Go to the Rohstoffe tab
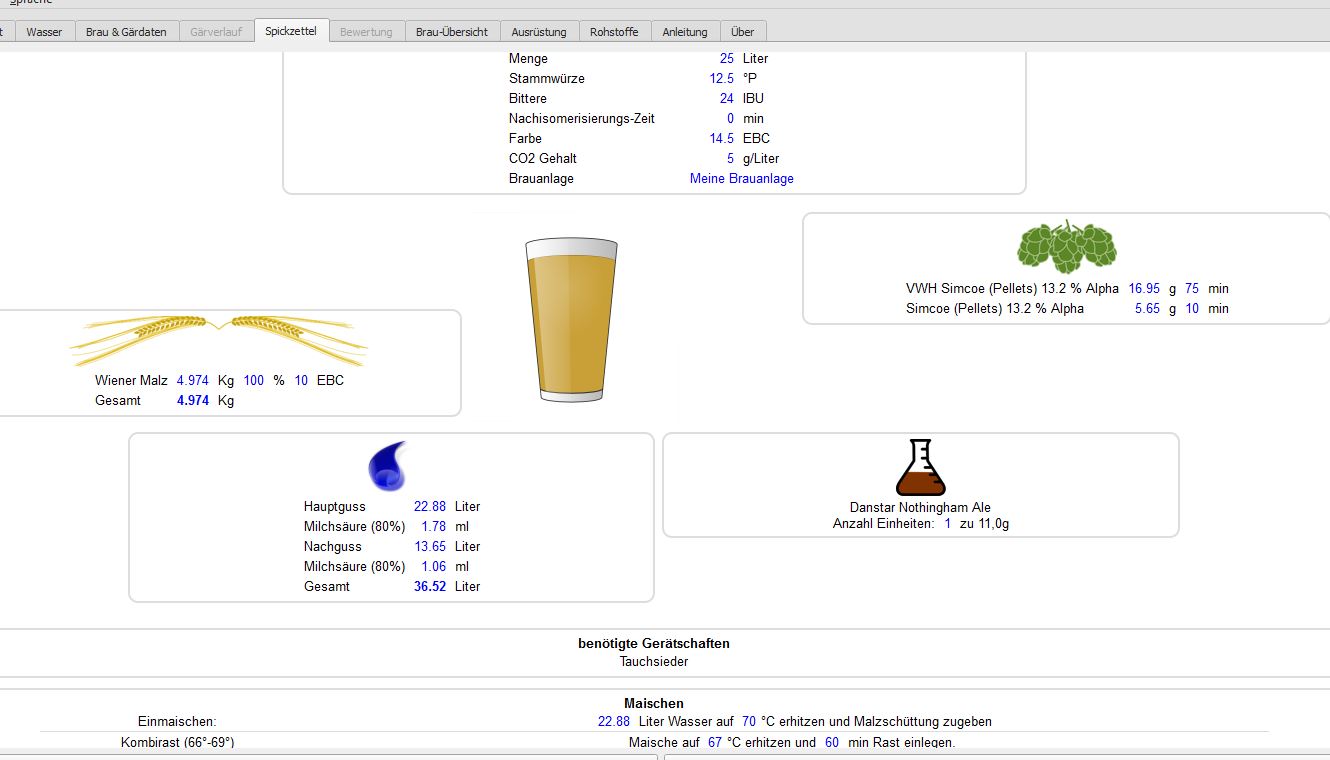Image resolution: width=1330 pixels, height=760 pixels. pyautogui.click(x=614, y=32)
